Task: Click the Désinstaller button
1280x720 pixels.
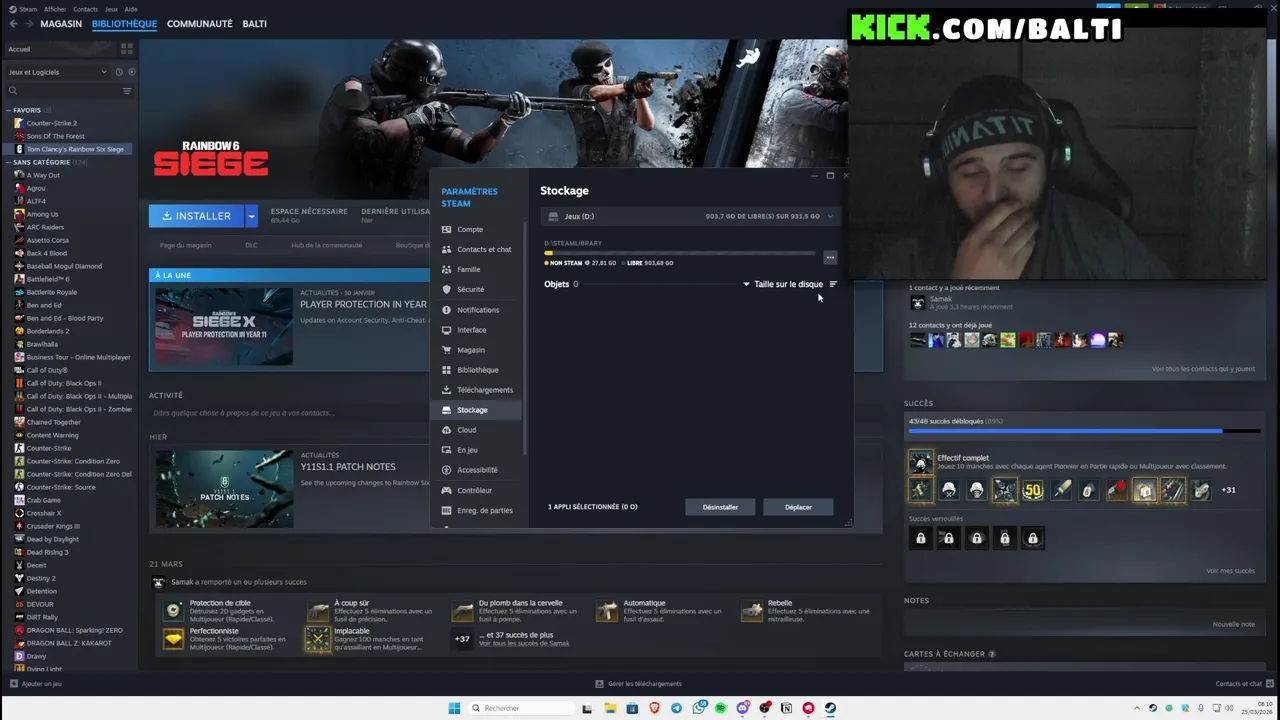Action: coord(720,507)
